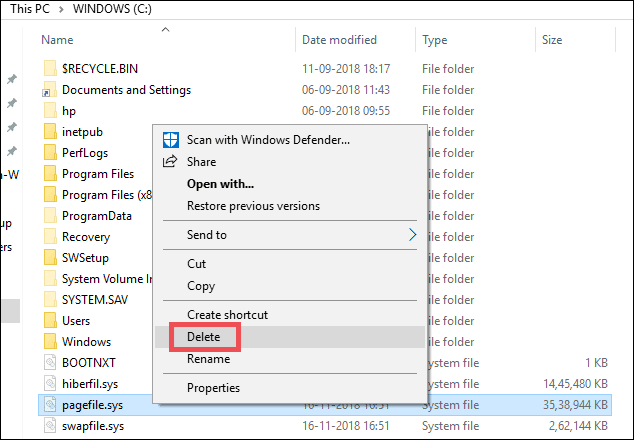
Task: Choose Rename from the context menu
Action: point(290,359)
